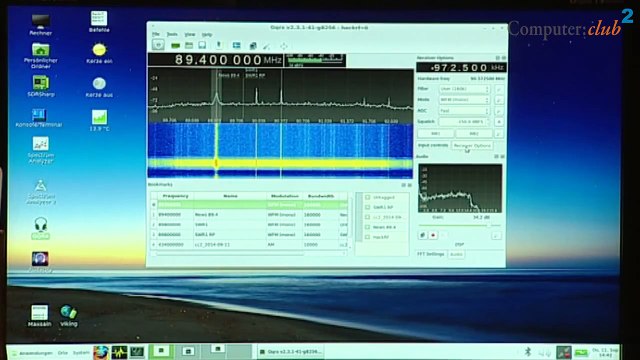The image size is (640, 360).
Task: Switch to the Audio tab
Action: [456, 254]
